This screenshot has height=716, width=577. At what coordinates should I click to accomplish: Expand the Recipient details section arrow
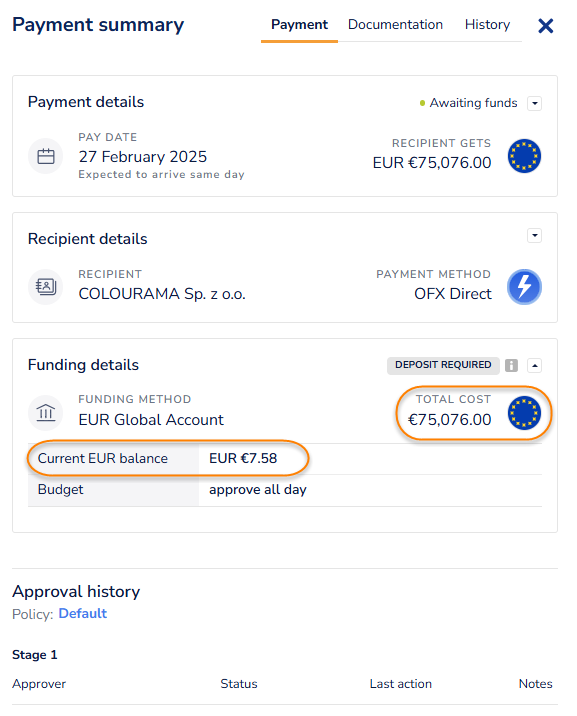[x=535, y=236]
